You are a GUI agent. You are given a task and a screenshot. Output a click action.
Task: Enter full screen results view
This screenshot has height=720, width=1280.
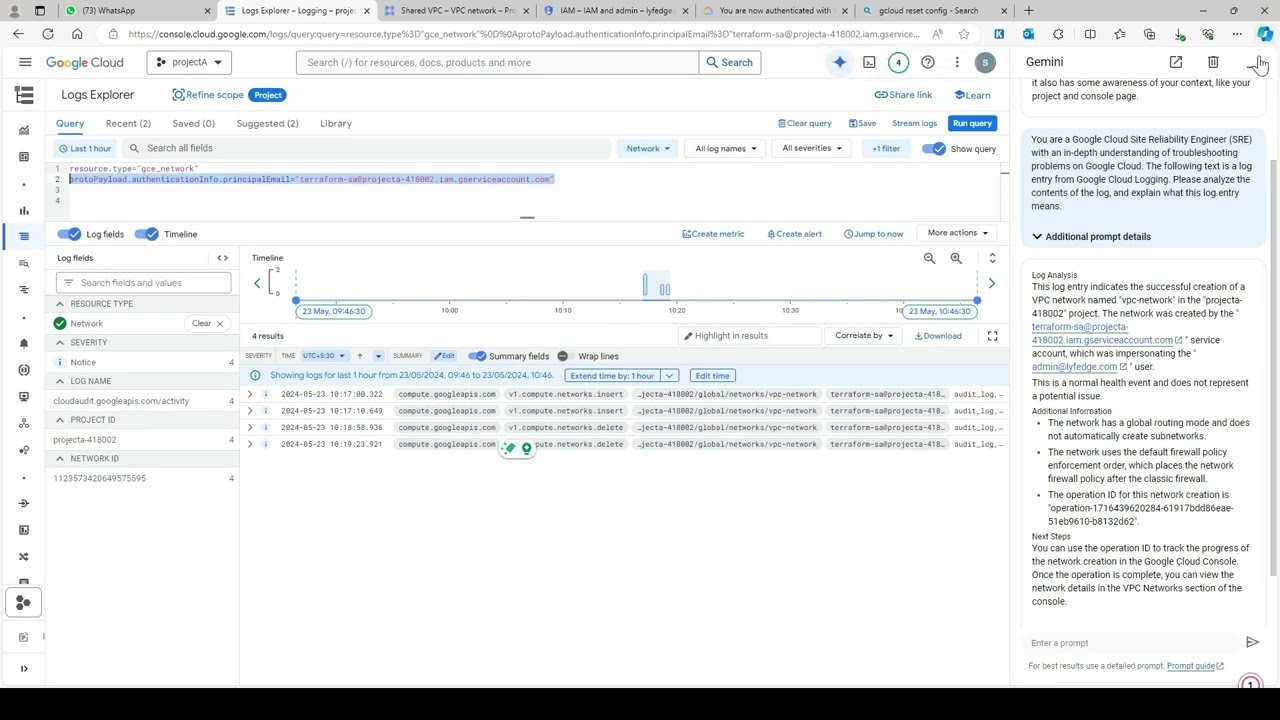(x=992, y=336)
